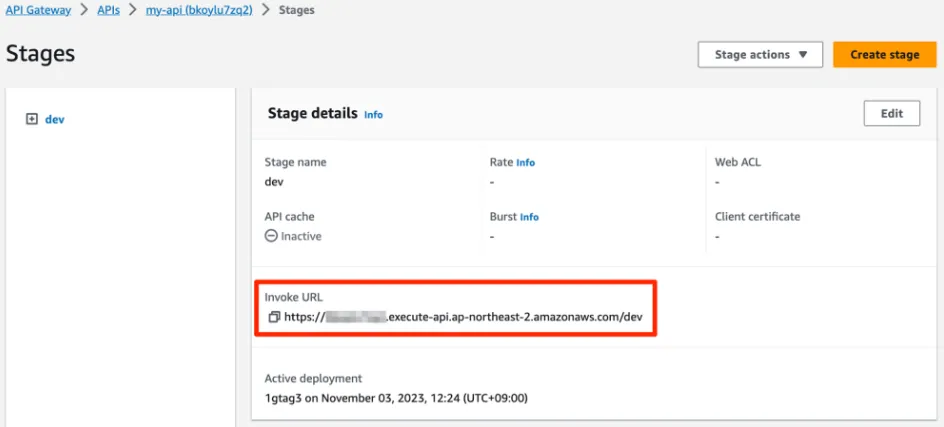
Task: Open Info link next to Burst
Action: click(x=529, y=217)
